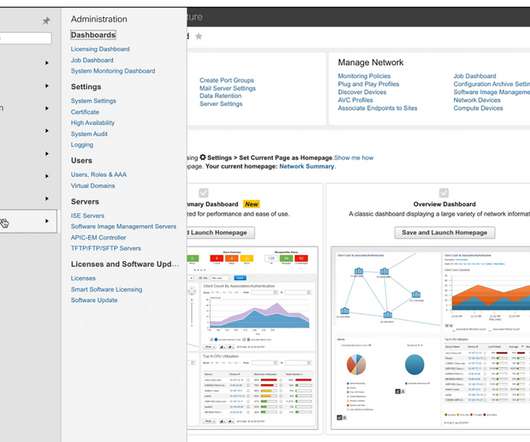This screenshot has height=442, width=530.
Task: Click Server Settings link
Action: pyautogui.click(x=221, y=104)
